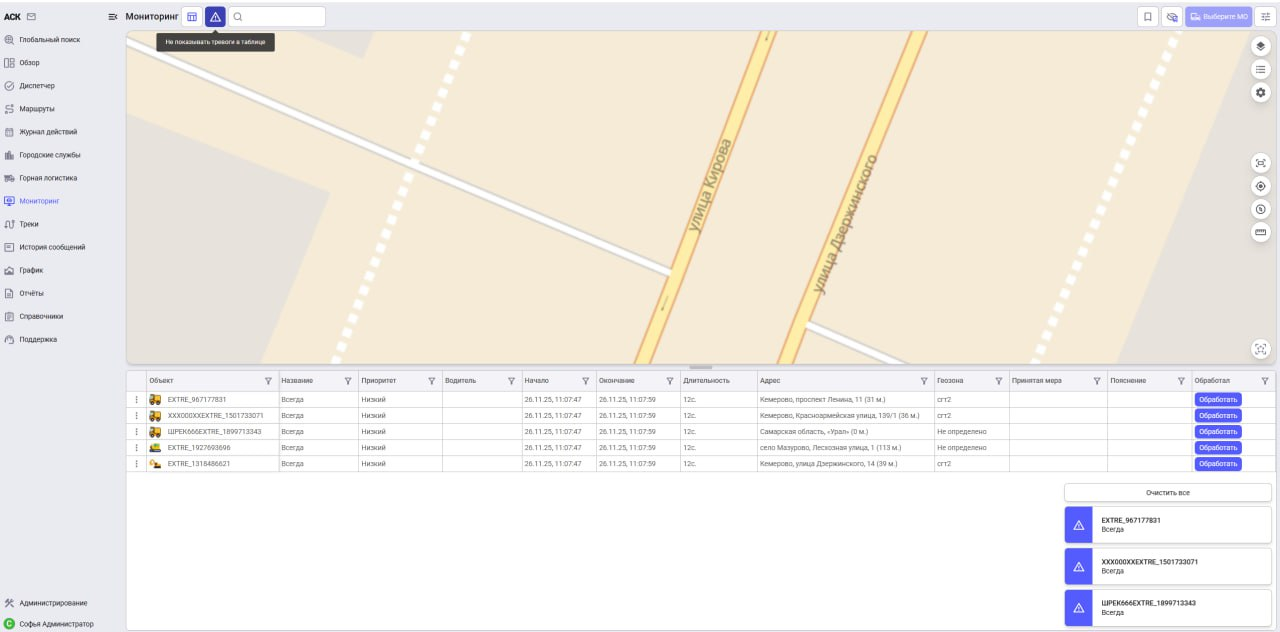Open the map layers button
Screen dimensions: 1280x632
click(1260, 46)
